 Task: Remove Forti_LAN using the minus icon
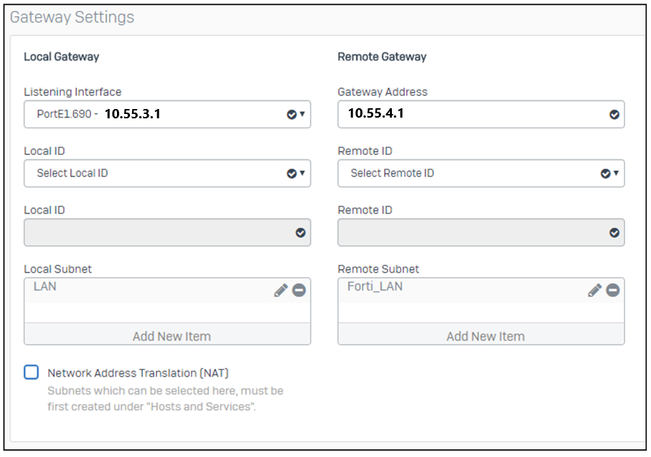pos(613,290)
